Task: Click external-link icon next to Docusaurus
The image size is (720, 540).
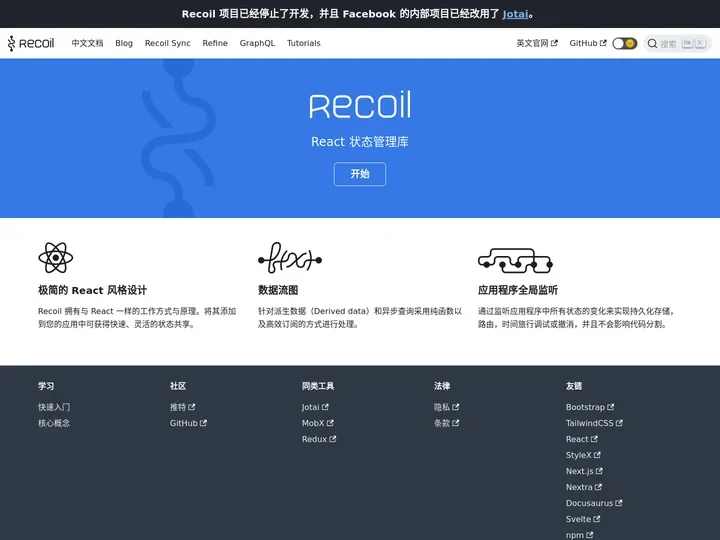Action: [x=619, y=503]
